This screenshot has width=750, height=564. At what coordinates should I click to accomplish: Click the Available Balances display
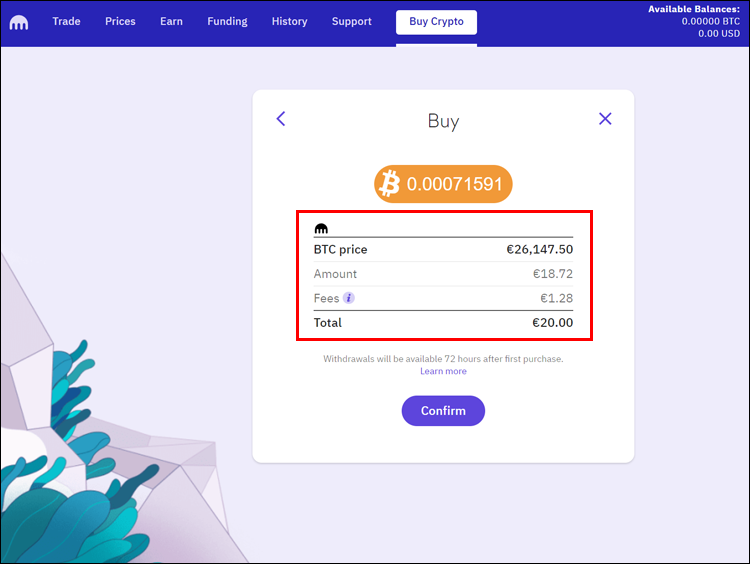pos(692,21)
